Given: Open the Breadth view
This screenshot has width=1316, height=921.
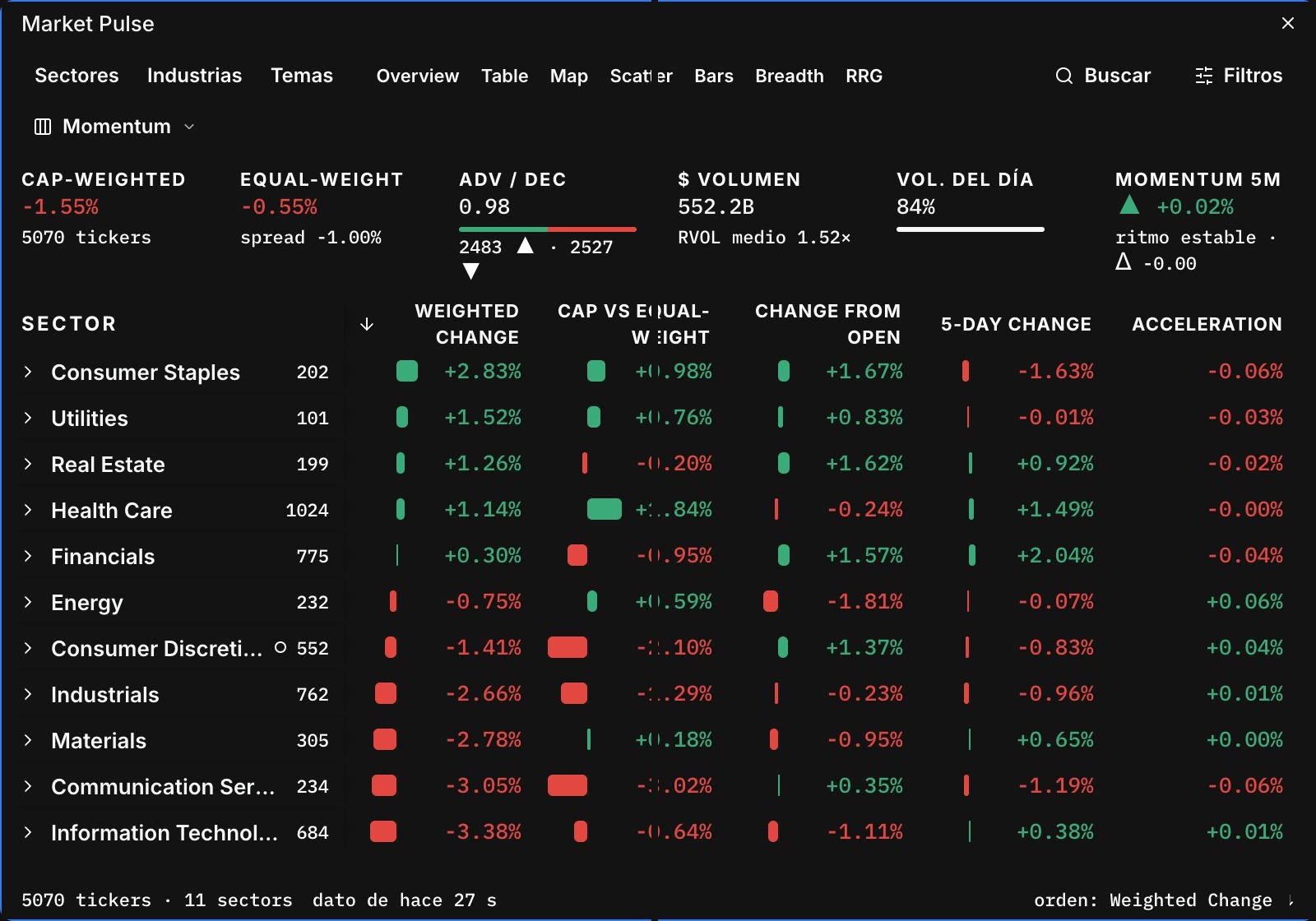Looking at the screenshot, I should coord(790,76).
